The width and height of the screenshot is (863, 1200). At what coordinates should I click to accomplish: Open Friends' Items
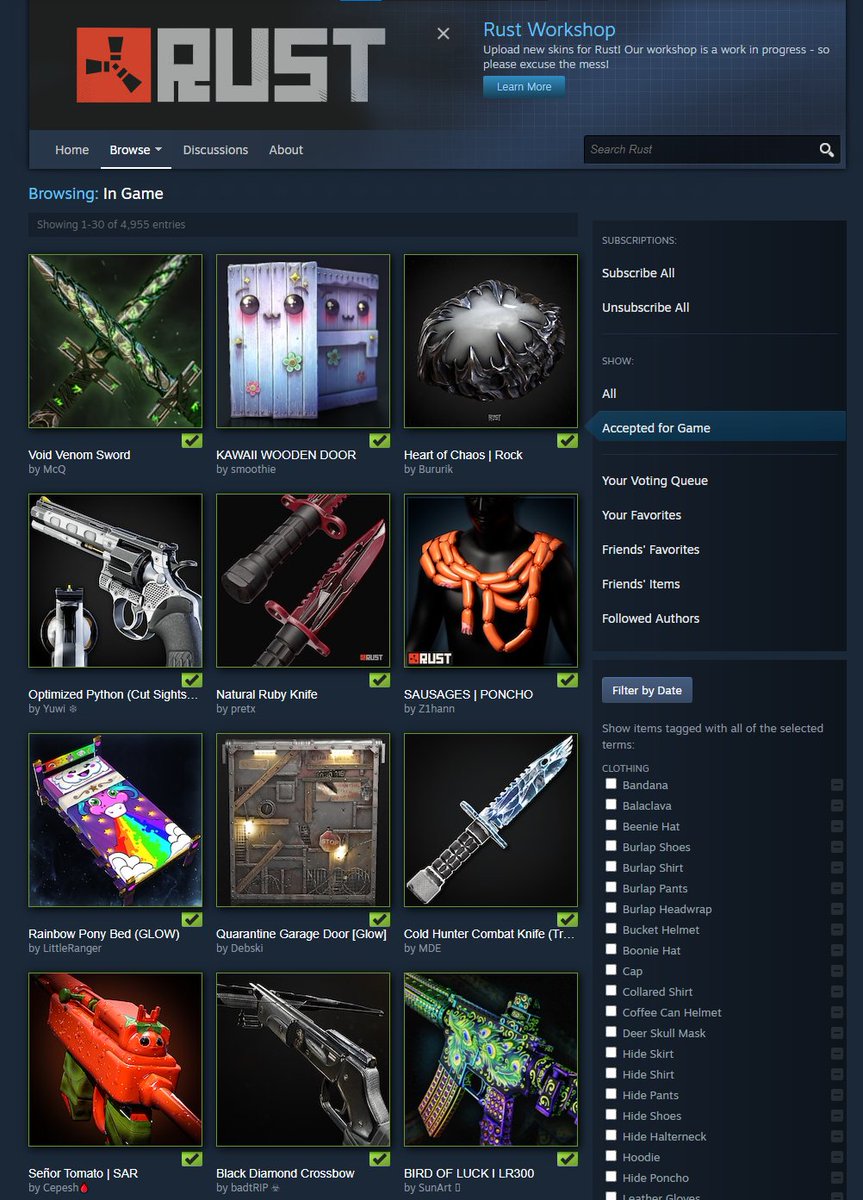point(641,584)
